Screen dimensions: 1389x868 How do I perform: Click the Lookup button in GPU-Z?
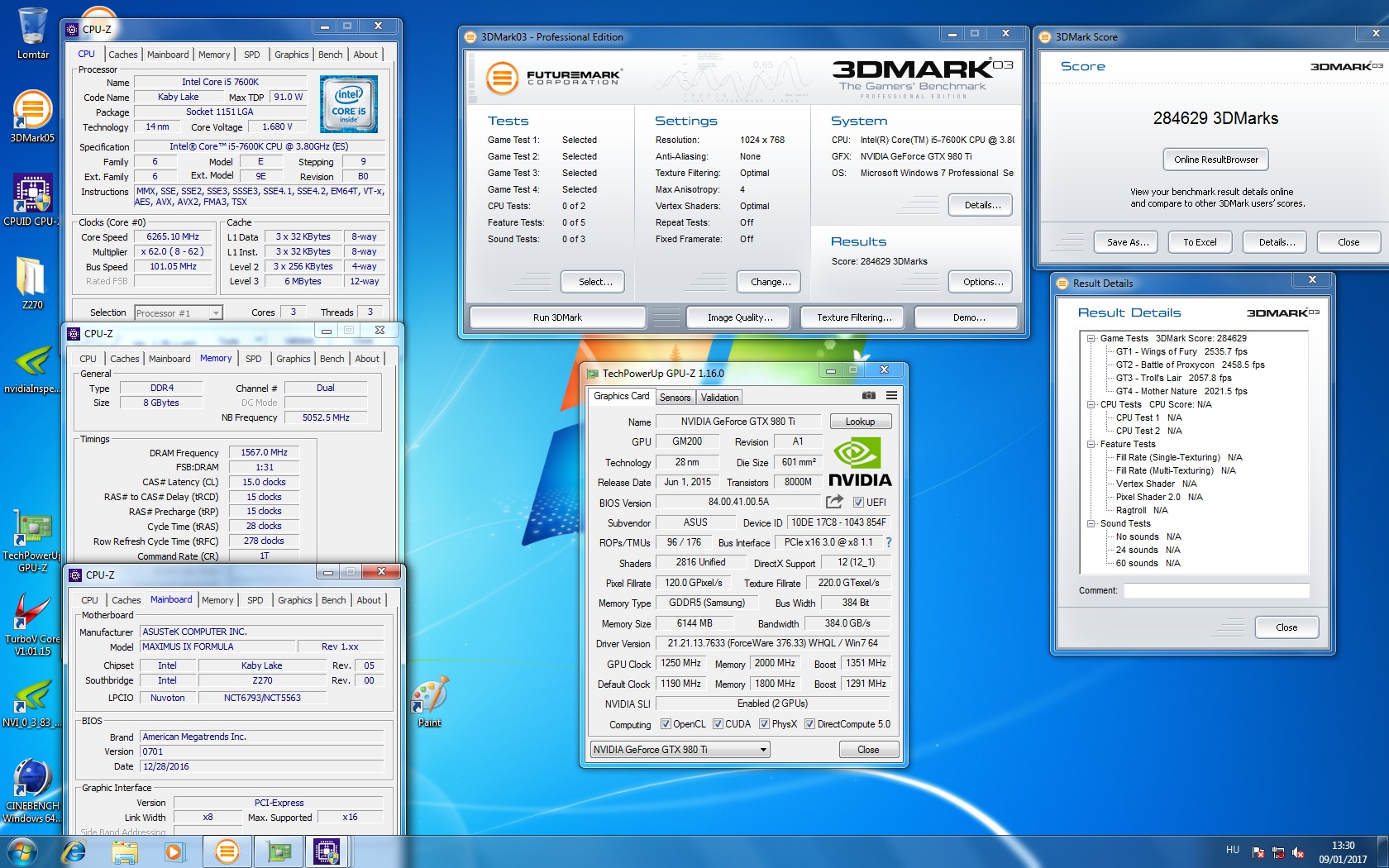coord(860,422)
